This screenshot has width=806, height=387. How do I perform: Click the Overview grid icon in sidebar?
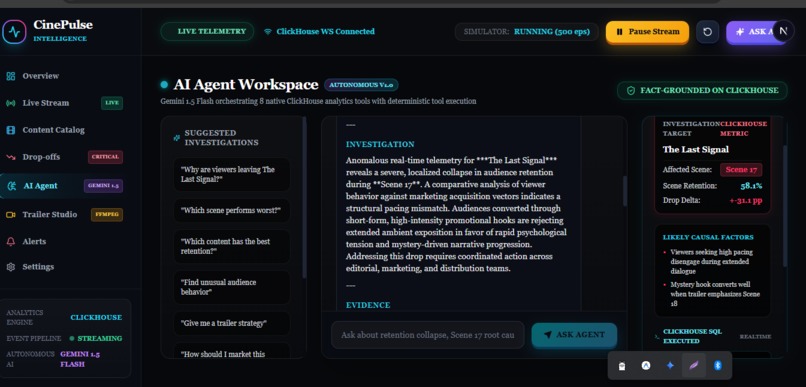click(10, 76)
